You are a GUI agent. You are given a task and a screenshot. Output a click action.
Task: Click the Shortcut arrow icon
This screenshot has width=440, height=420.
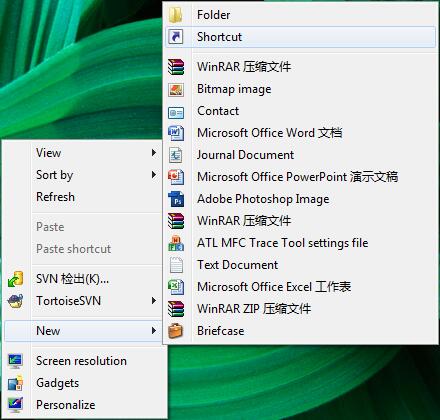[x=176, y=37]
